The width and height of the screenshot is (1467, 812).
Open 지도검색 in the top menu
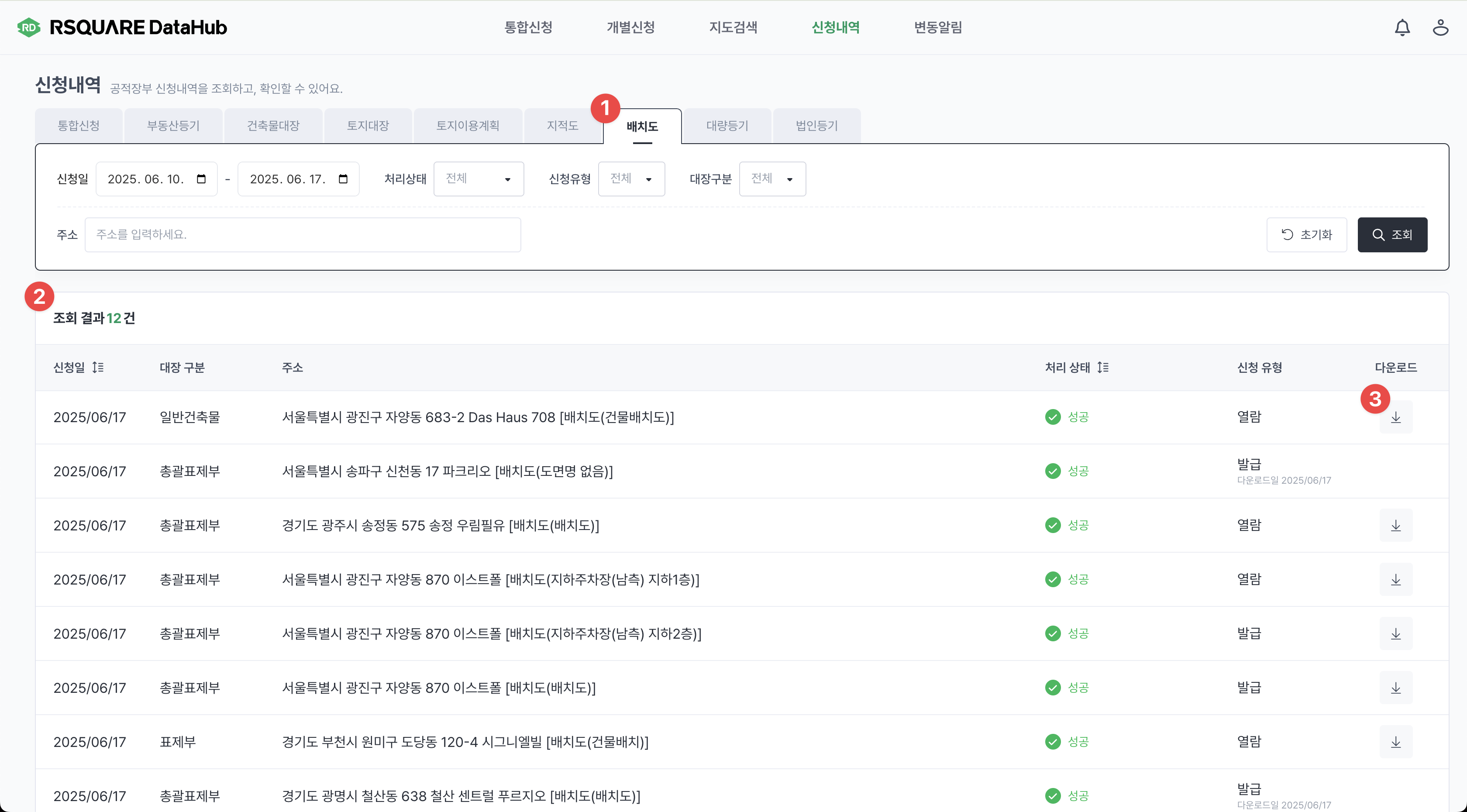[733, 28]
